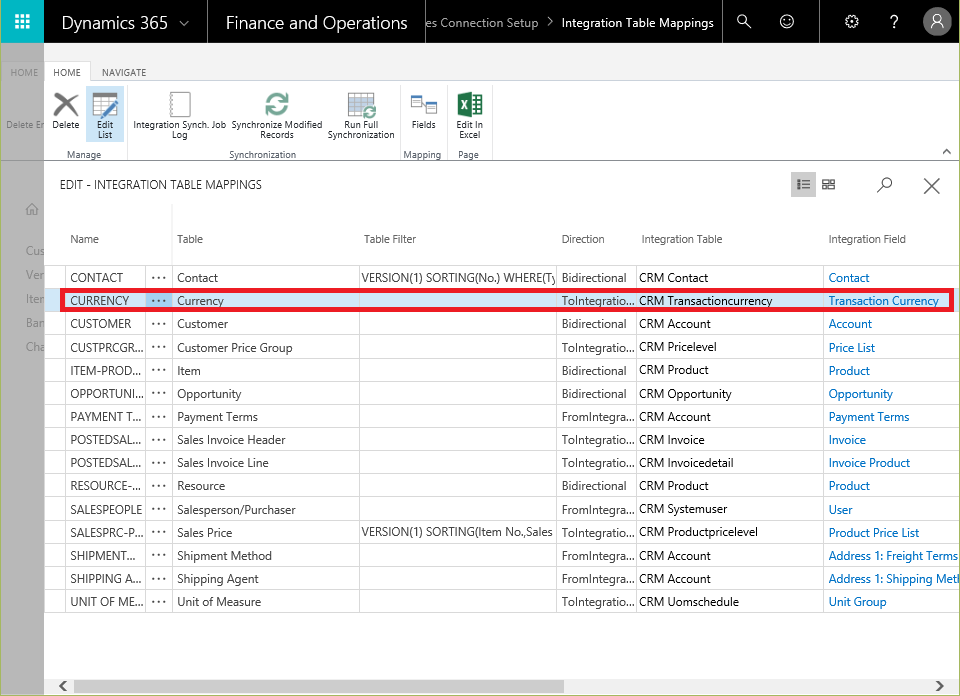
Task: Toggle the Edit List ribbon button
Action: (105, 115)
